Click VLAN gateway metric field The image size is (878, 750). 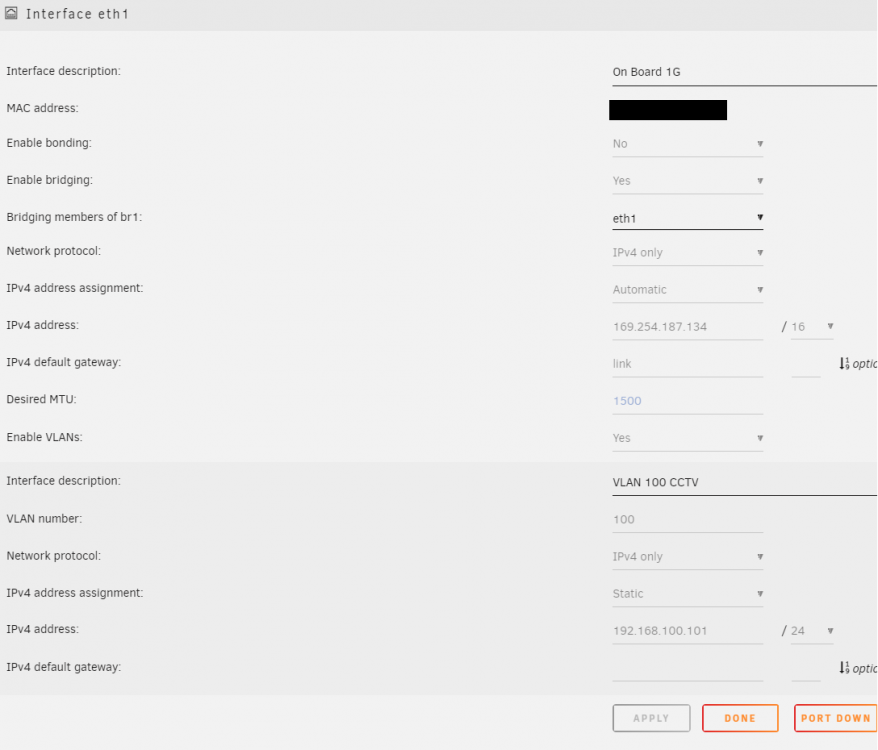pos(806,669)
